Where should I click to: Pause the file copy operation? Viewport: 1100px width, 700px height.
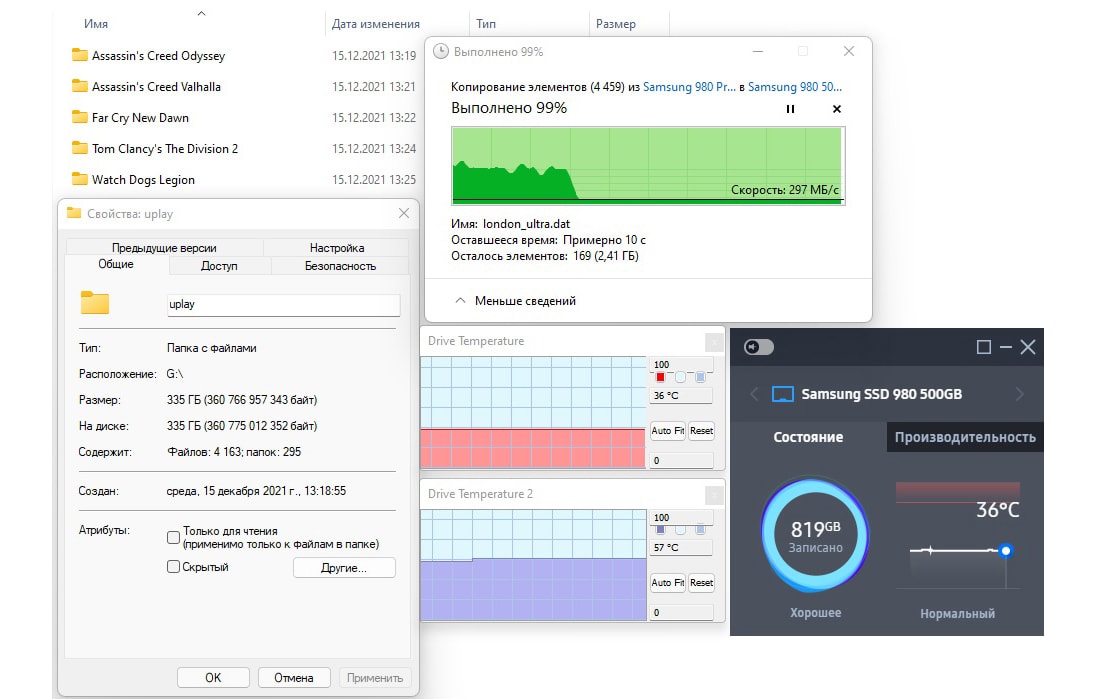790,109
